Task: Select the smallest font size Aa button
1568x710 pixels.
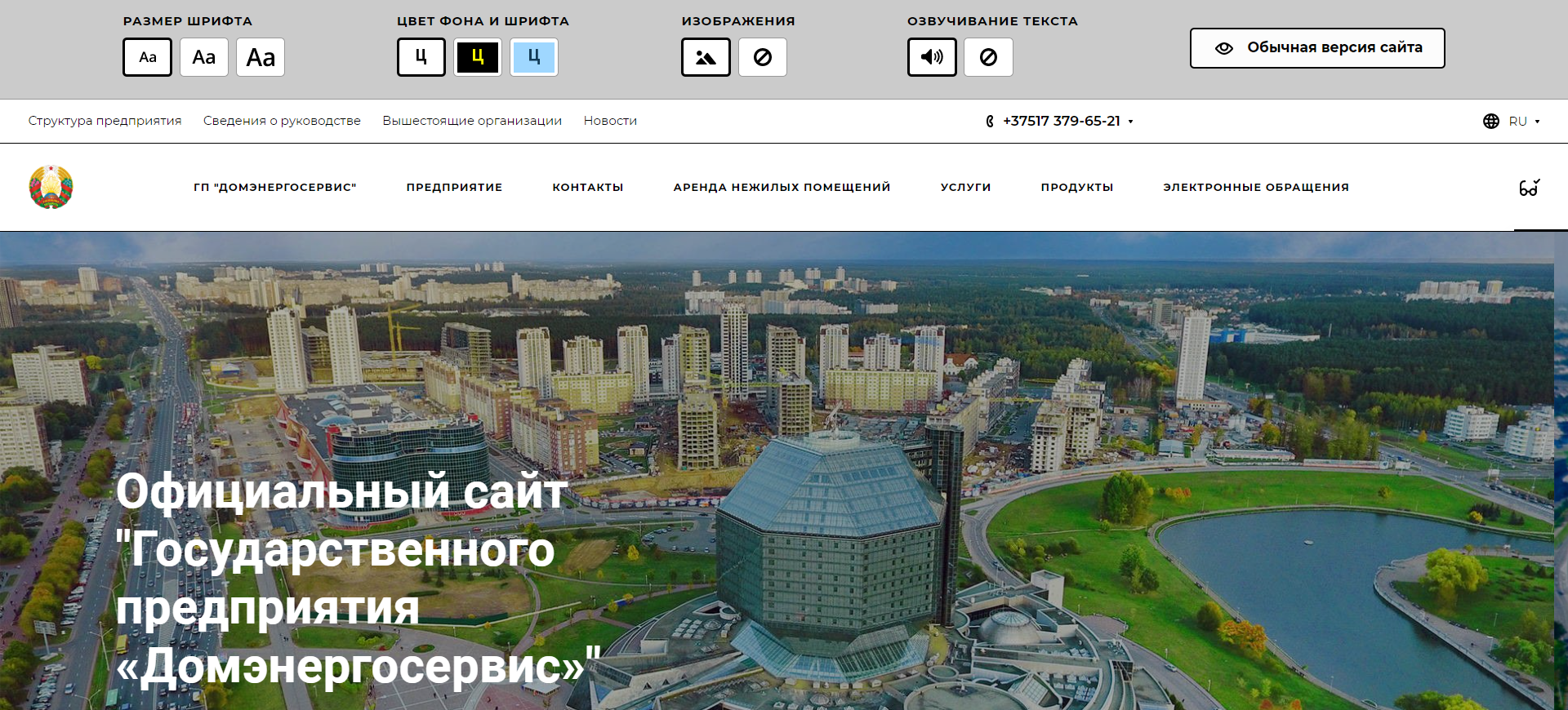Action: click(147, 57)
